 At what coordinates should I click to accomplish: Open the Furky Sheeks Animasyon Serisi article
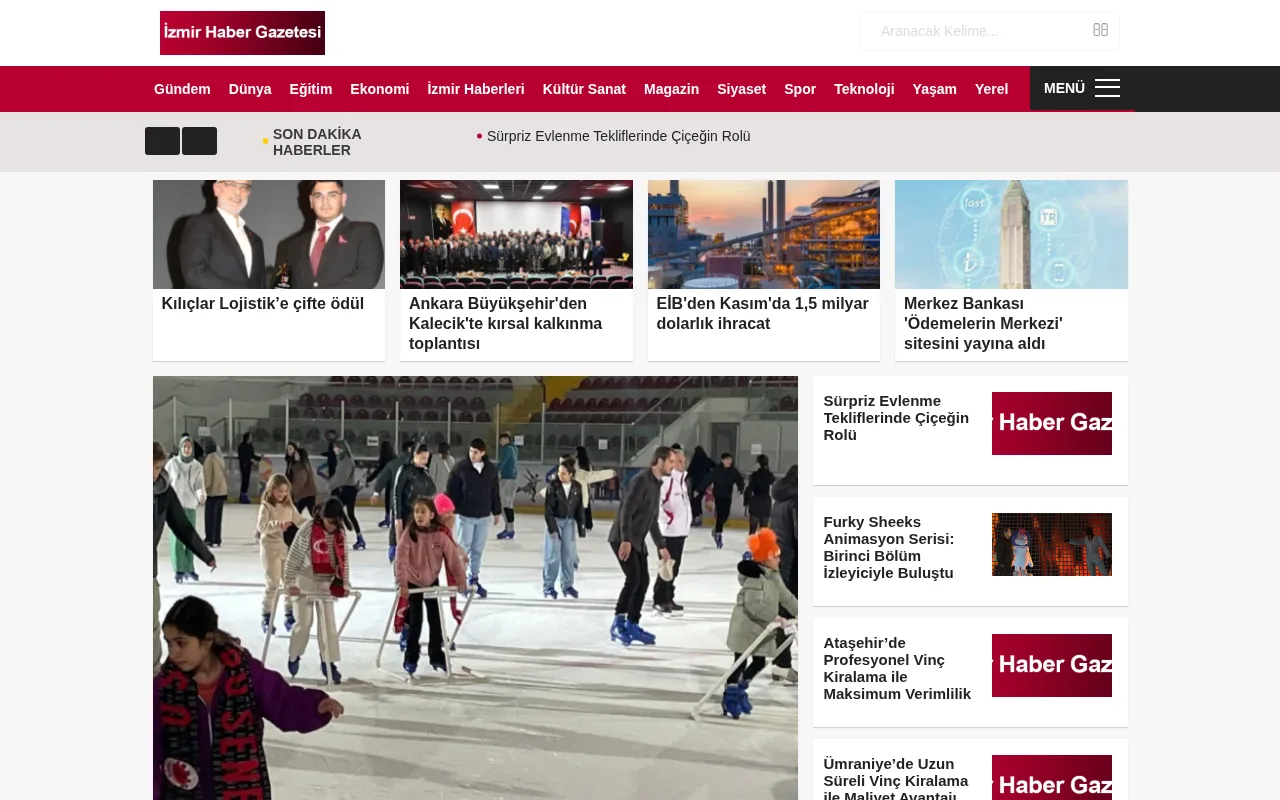(888, 547)
